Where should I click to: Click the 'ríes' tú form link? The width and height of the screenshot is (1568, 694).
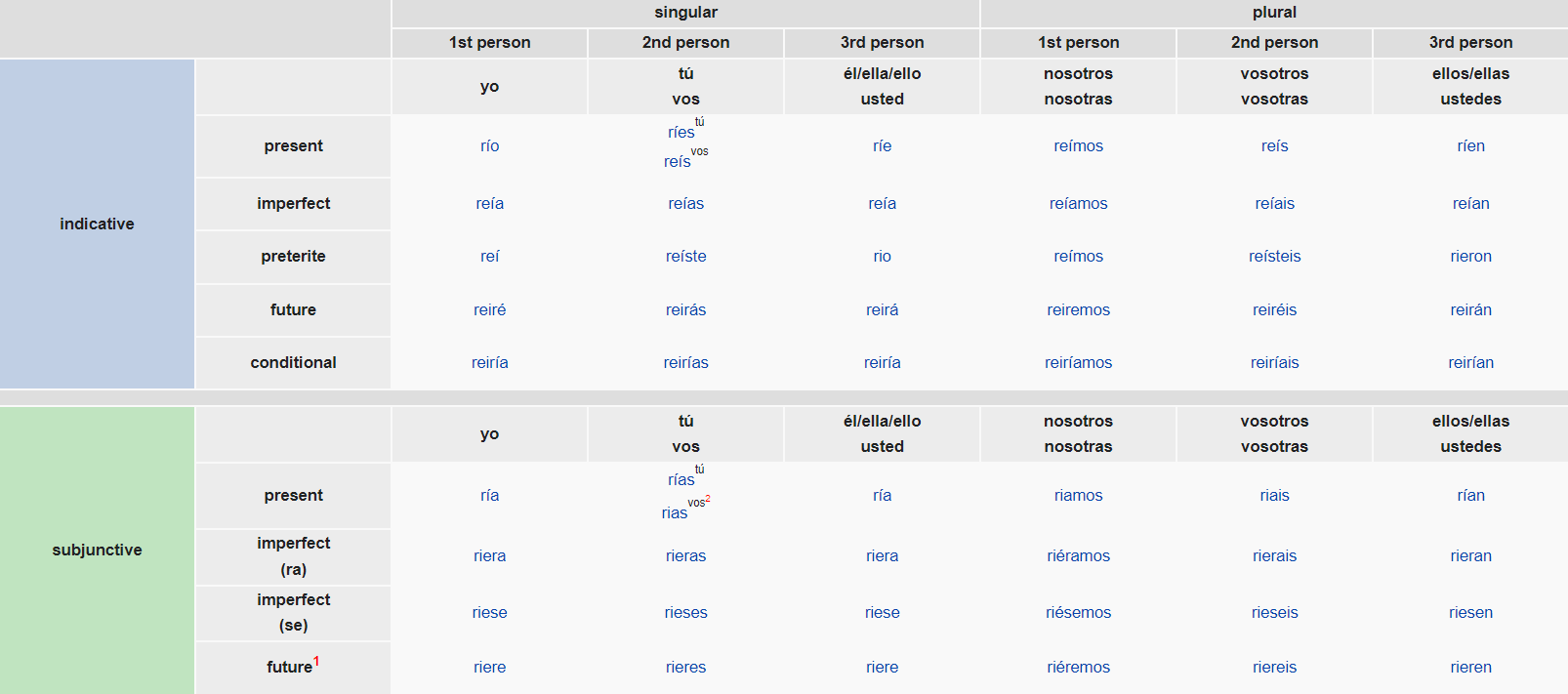681,133
